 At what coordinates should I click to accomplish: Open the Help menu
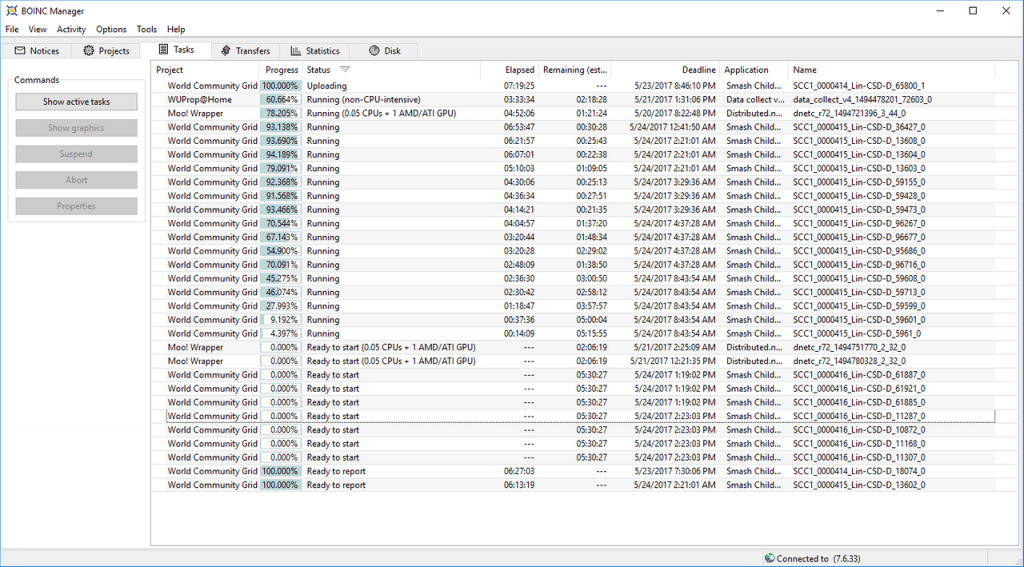[x=176, y=29]
